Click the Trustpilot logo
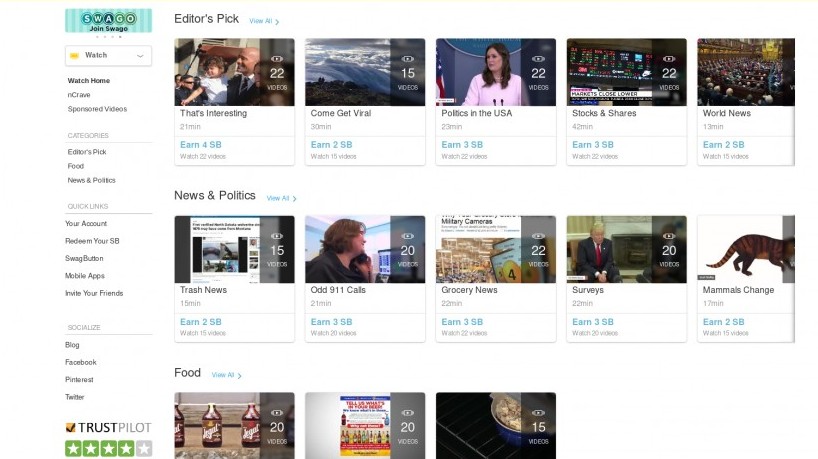The image size is (818, 459). click(x=109, y=428)
